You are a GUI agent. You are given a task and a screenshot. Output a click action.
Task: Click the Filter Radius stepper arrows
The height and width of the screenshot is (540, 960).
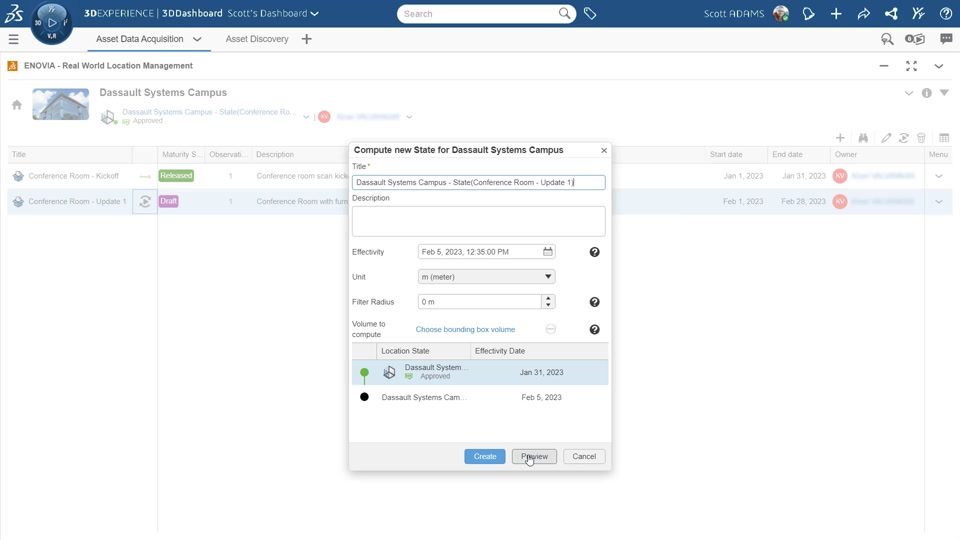(x=548, y=301)
